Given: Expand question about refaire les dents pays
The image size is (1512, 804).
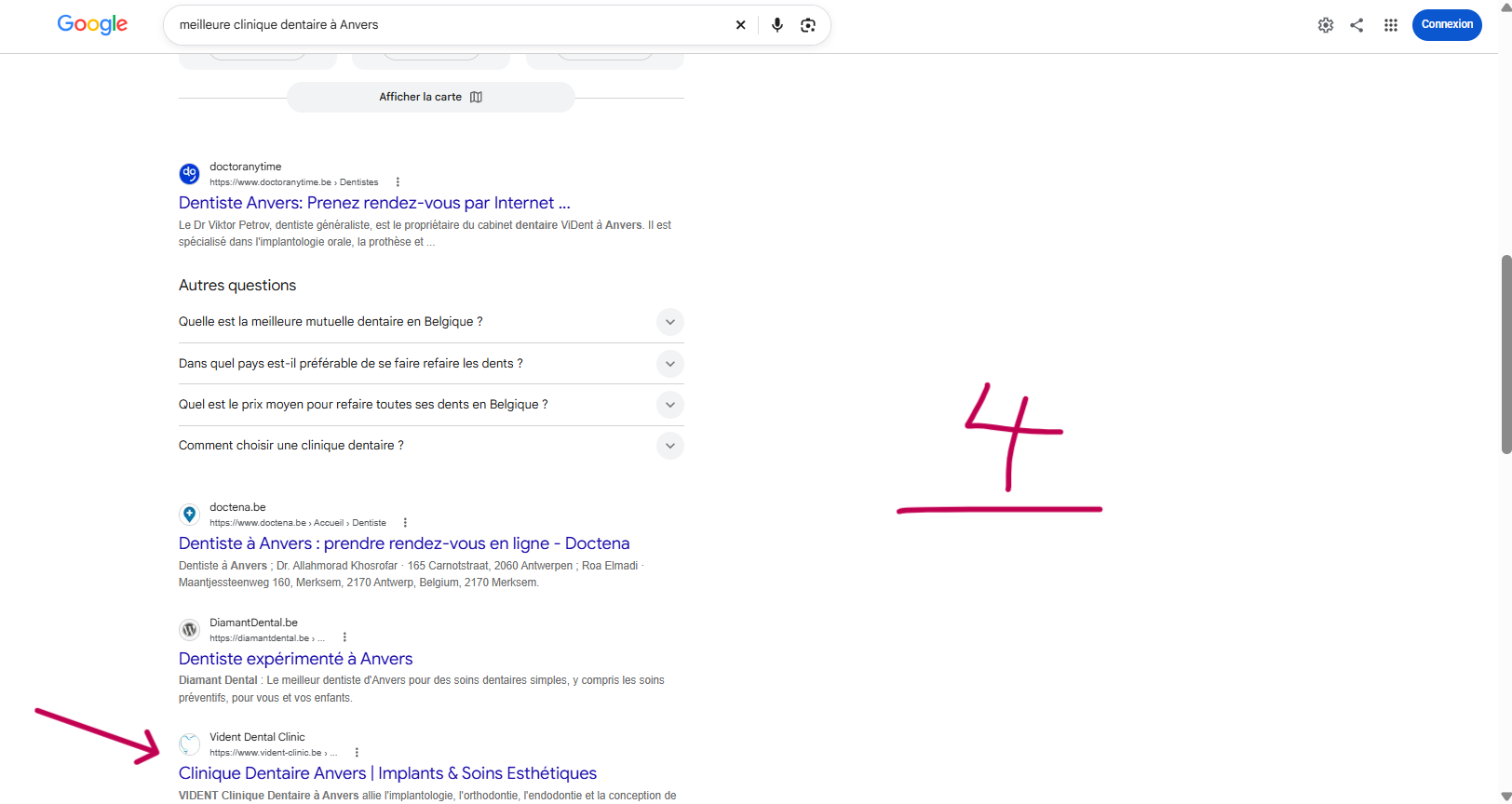Looking at the screenshot, I should pos(431,364).
